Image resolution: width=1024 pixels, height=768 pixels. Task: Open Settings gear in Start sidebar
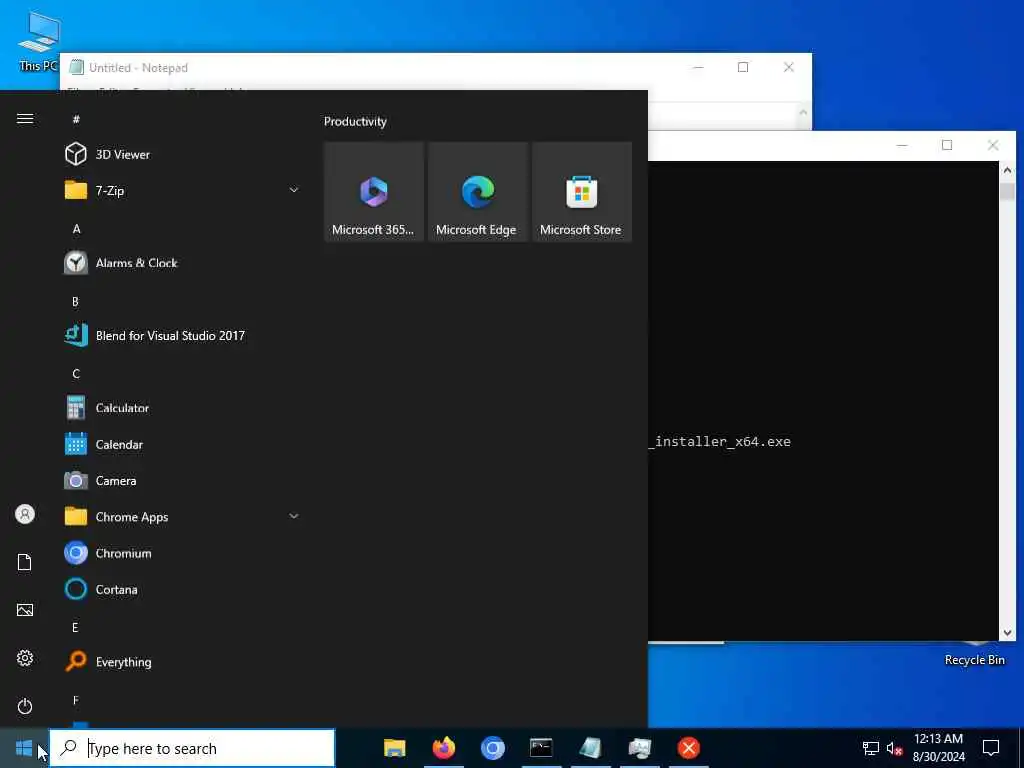click(x=25, y=658)
